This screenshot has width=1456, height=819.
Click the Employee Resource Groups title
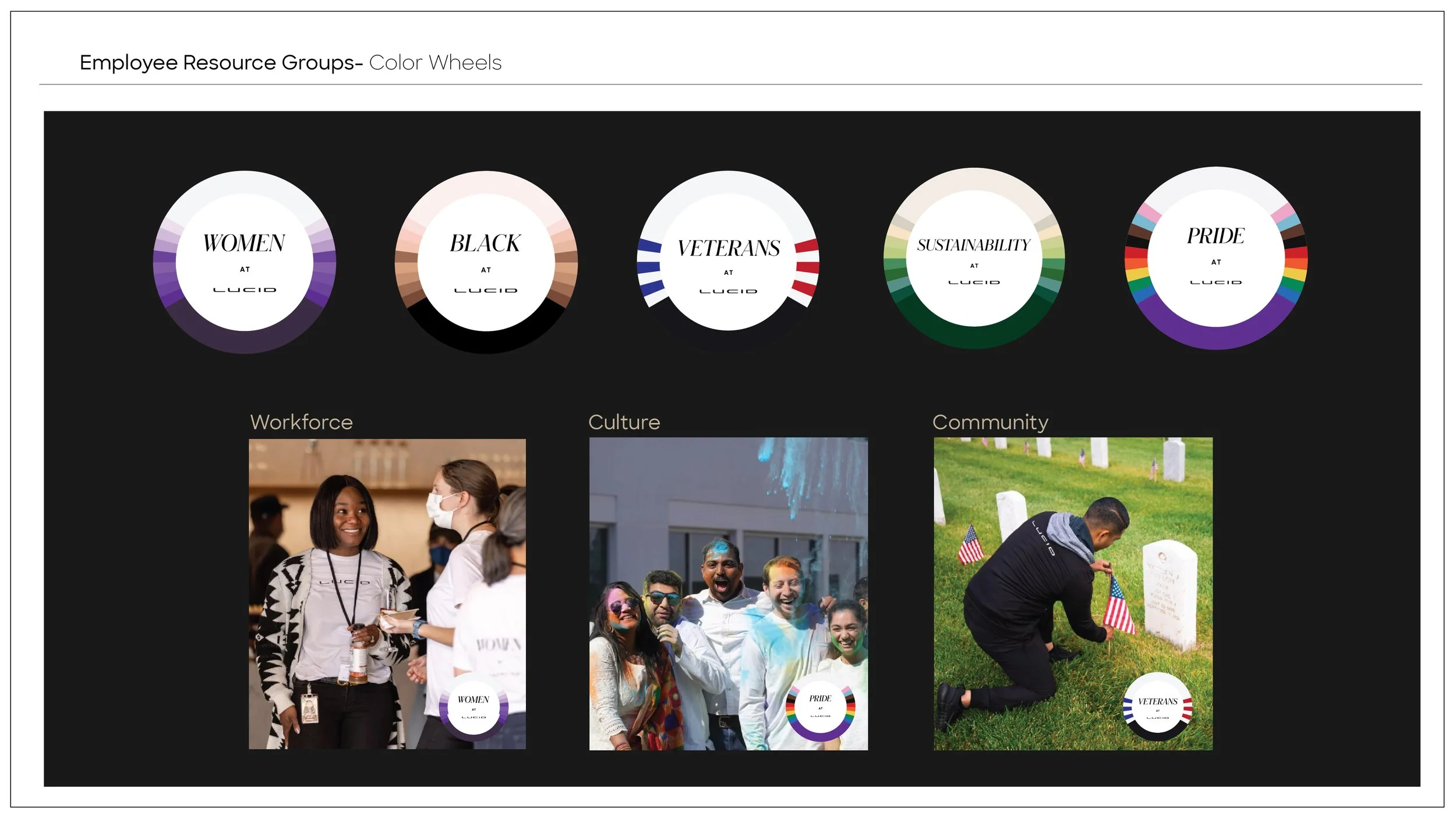click(x=221, y=62)
